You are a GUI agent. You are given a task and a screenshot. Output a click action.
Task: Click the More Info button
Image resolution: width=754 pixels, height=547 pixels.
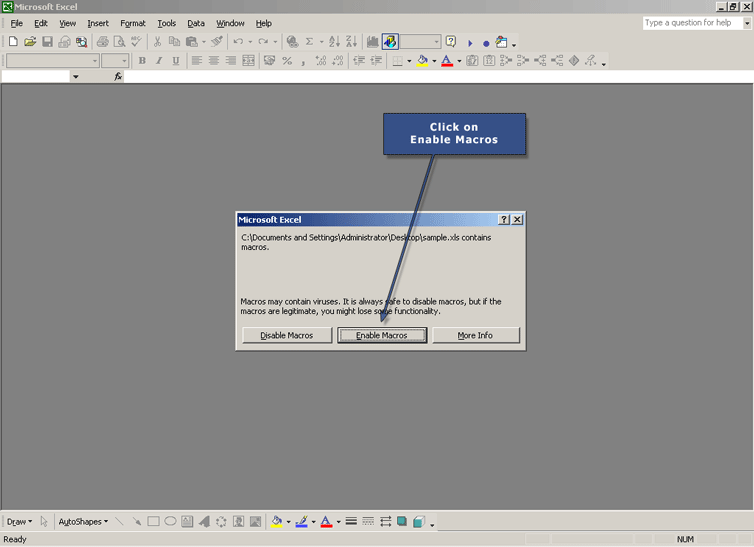click(475, 335)
